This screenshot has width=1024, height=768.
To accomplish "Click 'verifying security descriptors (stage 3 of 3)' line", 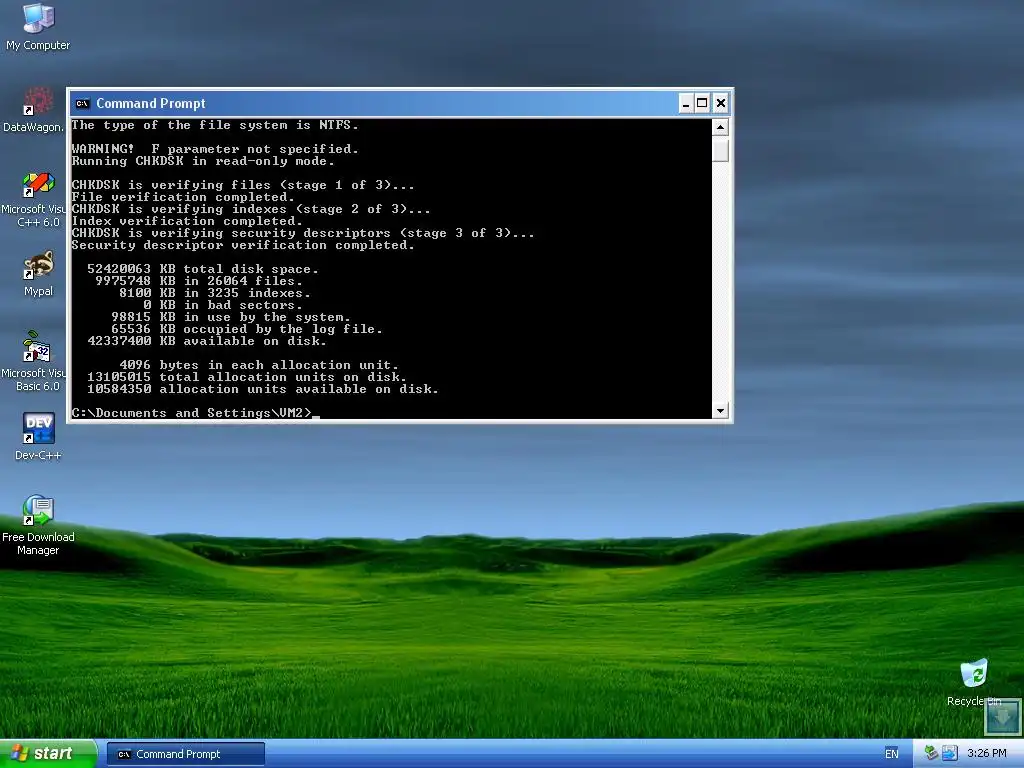I will 303,232.
